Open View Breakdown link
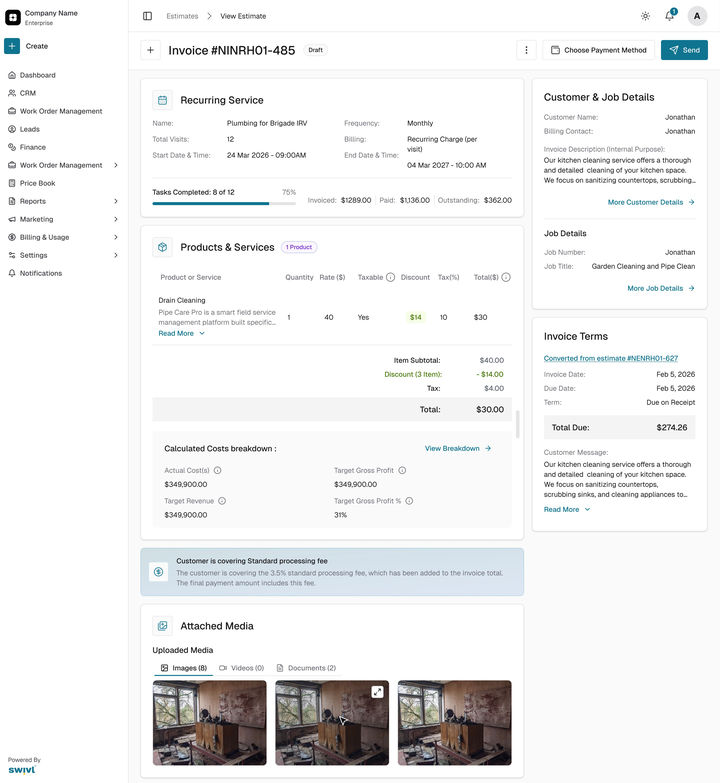Screen dimensions: 720x783 coord(458,448)
